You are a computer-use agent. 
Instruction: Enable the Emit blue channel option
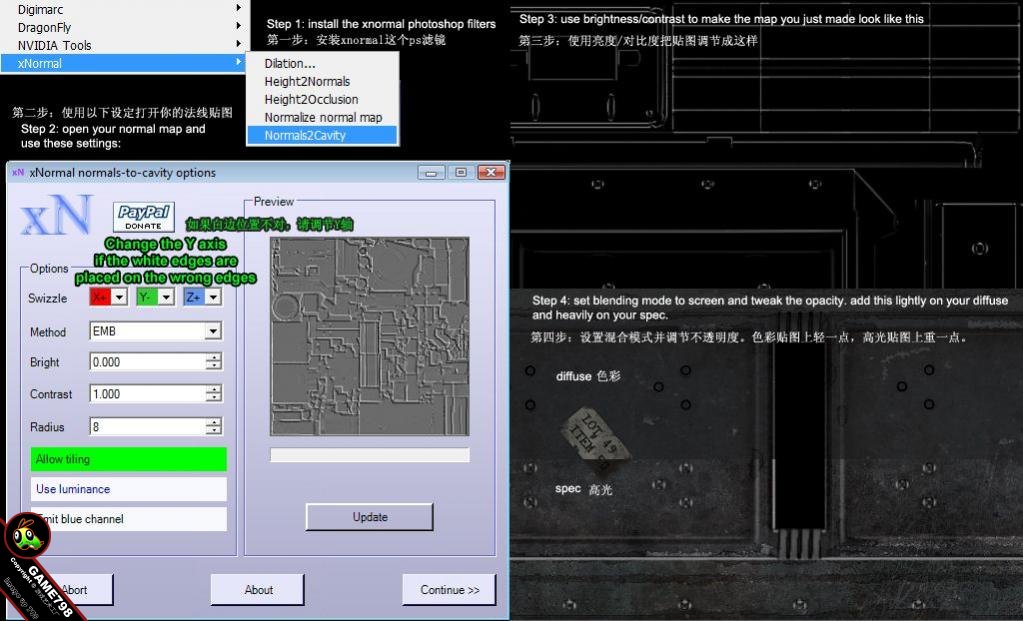coord(129,519)
